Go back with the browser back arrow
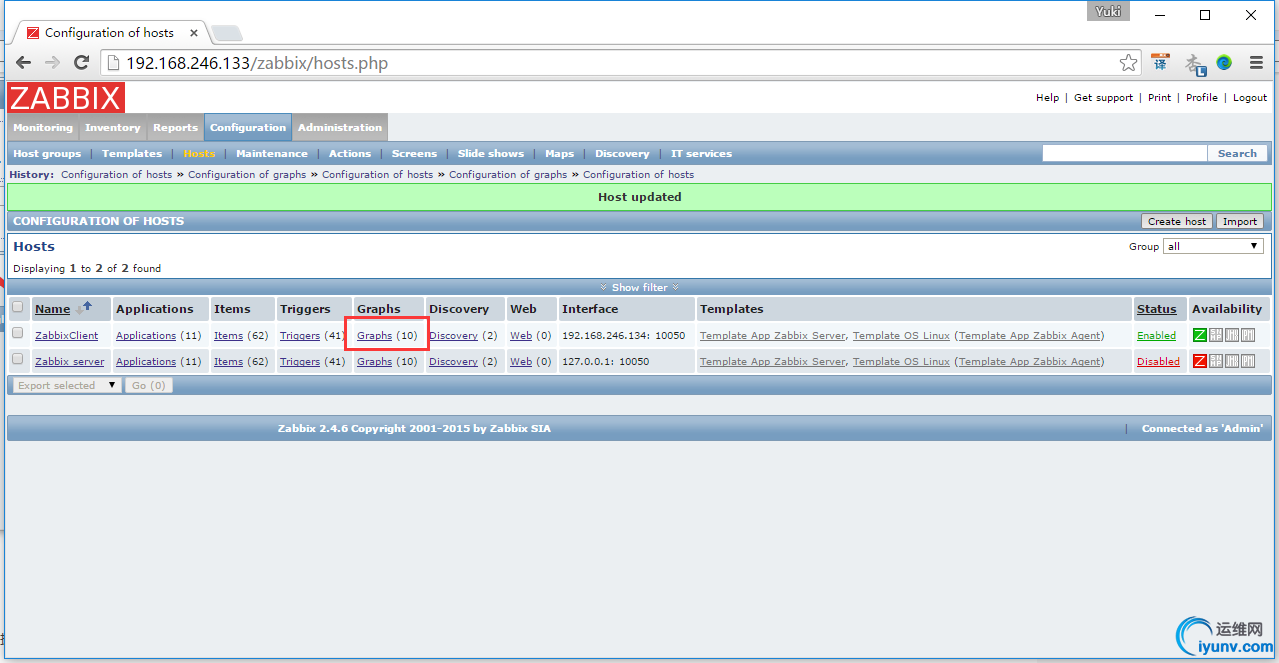The width and height of the screenshot is (1279, 663). coord(23,63)
